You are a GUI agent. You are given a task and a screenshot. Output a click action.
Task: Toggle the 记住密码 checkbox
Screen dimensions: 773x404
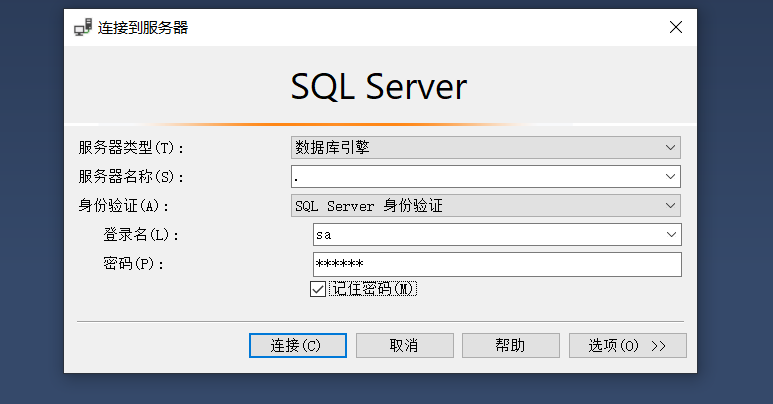coord(317,289)
